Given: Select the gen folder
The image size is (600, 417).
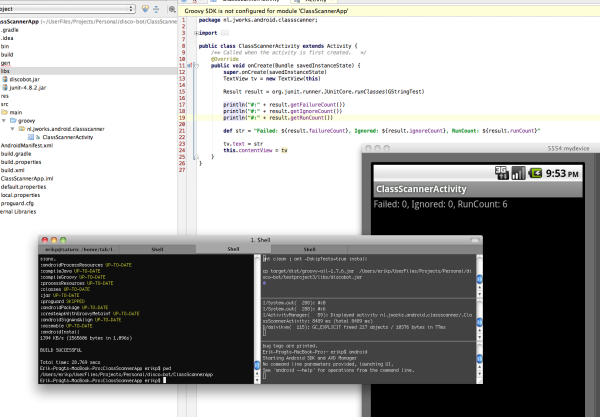Looking at the screenshot, I should pyautogui.click(x=5, y=63).
